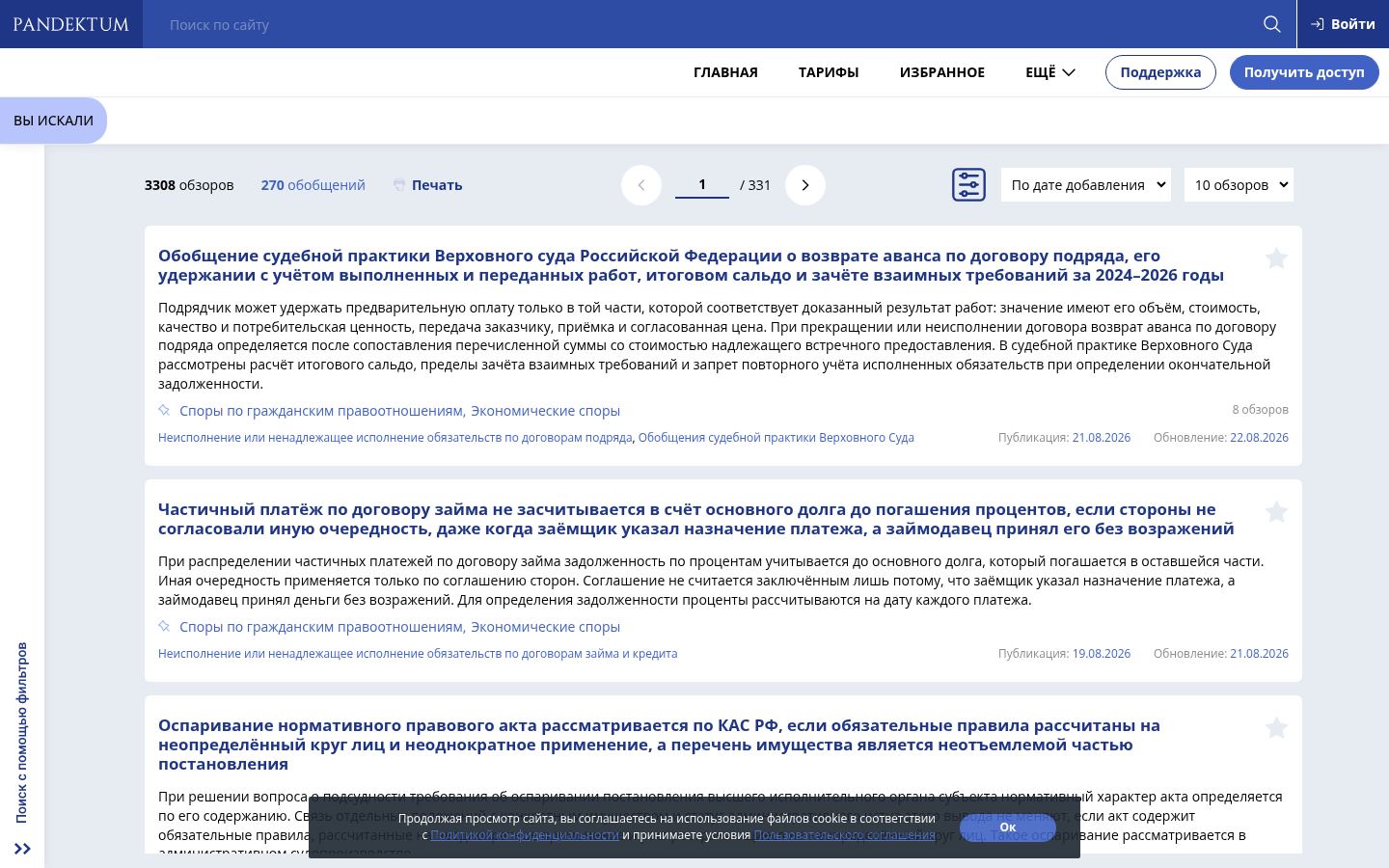Open Неисполнение обязательств по договорам займа и кредита link

(418, 654)
